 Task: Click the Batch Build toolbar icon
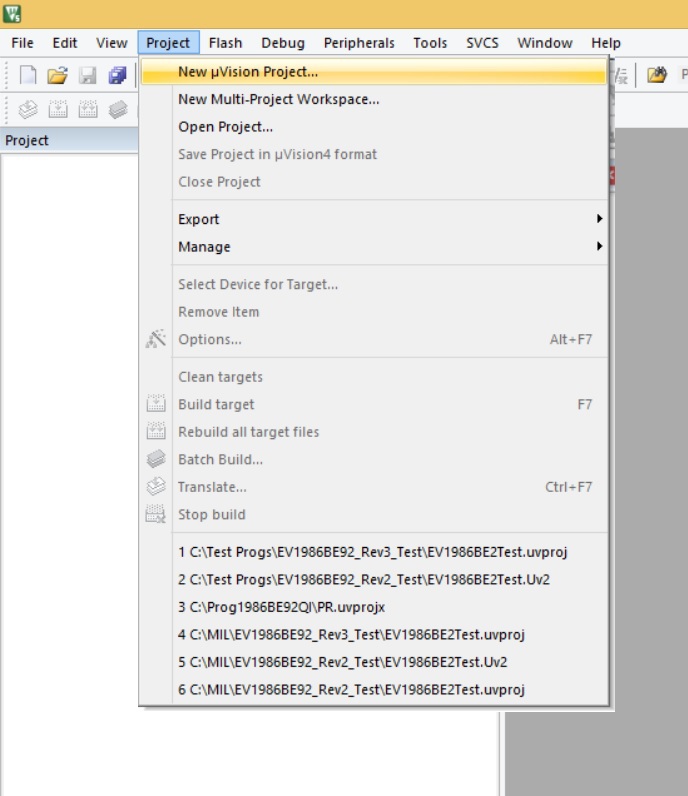[x=117, y=109]
